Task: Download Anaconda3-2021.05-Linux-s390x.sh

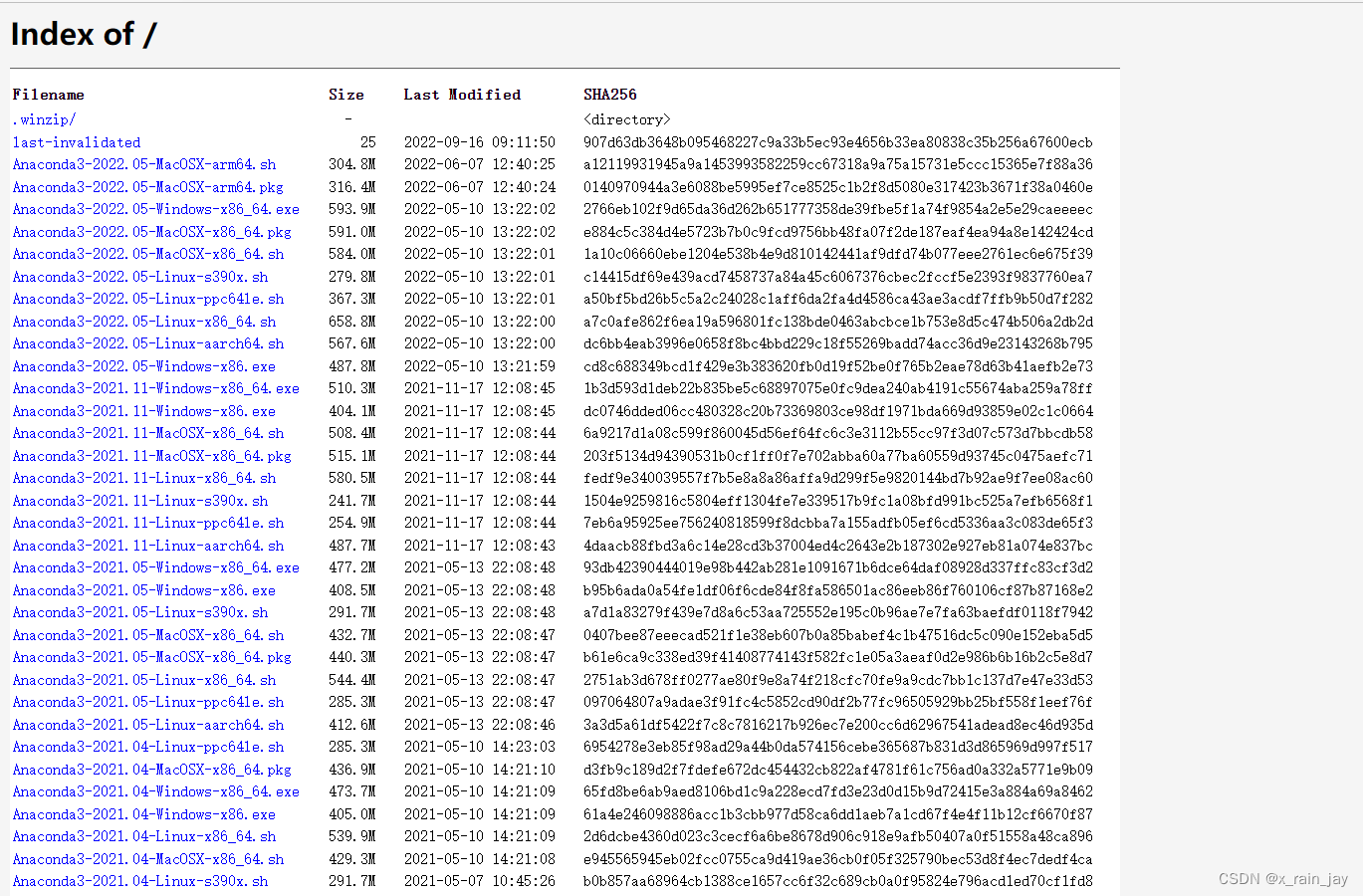Action: pos(140,612)
